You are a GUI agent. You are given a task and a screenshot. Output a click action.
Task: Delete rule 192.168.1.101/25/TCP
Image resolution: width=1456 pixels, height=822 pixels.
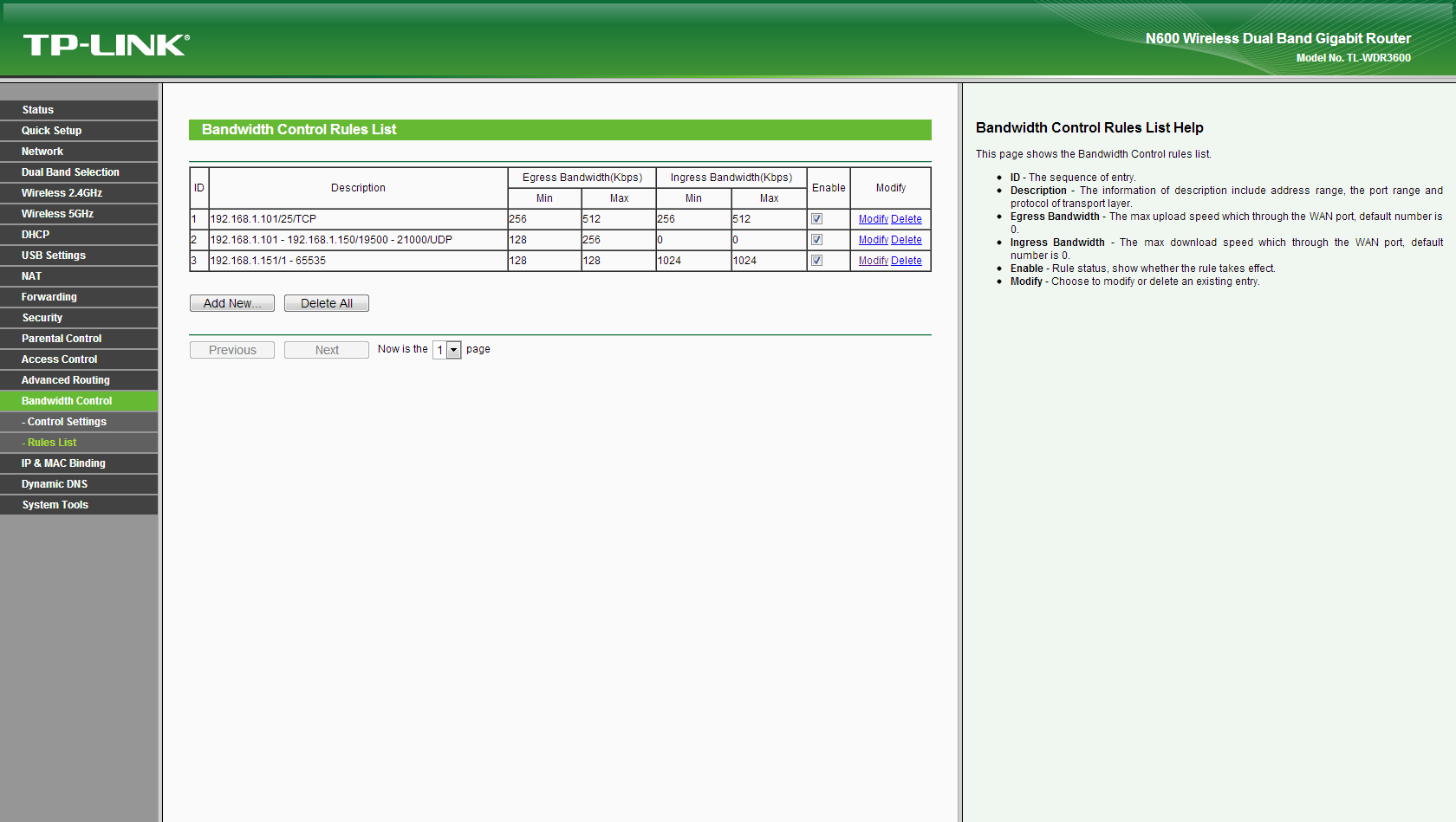coord(907,219)
